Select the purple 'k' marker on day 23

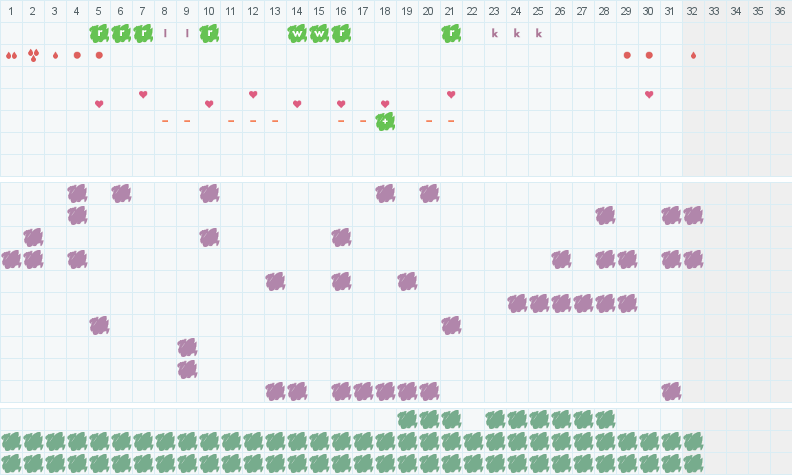coord(495,33)
